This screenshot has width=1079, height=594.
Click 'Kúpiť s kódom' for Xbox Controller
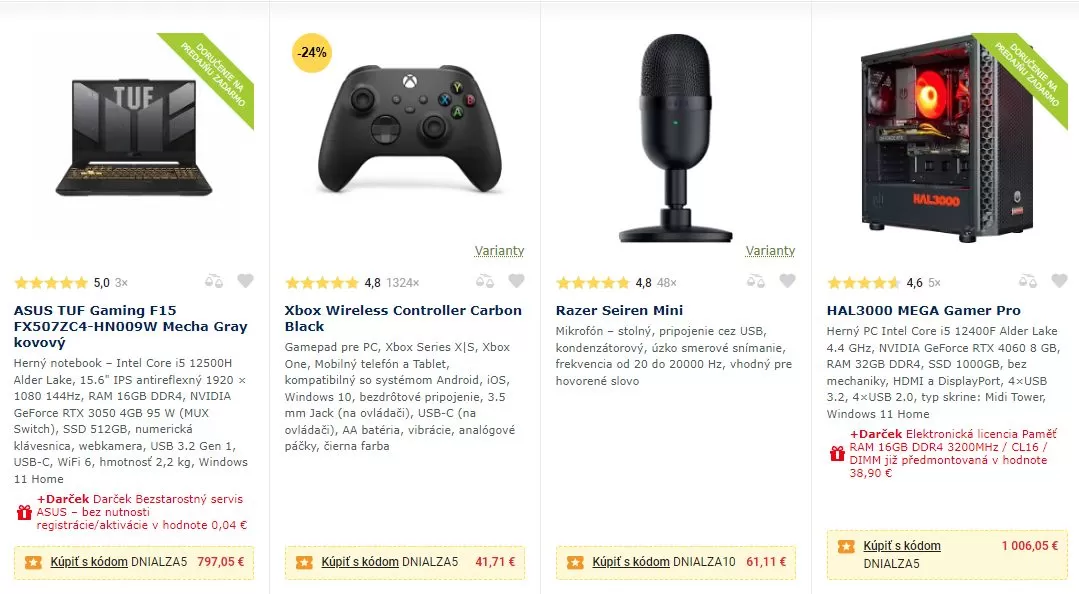359,562
